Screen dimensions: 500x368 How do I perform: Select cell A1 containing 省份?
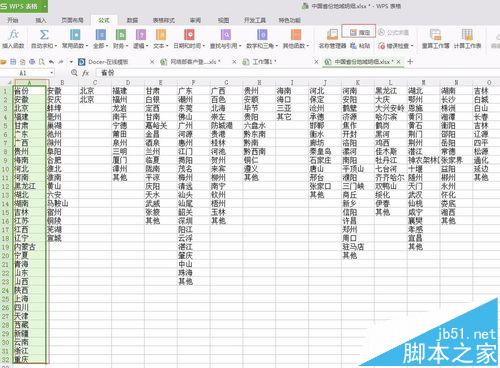(x=29, y=91)
